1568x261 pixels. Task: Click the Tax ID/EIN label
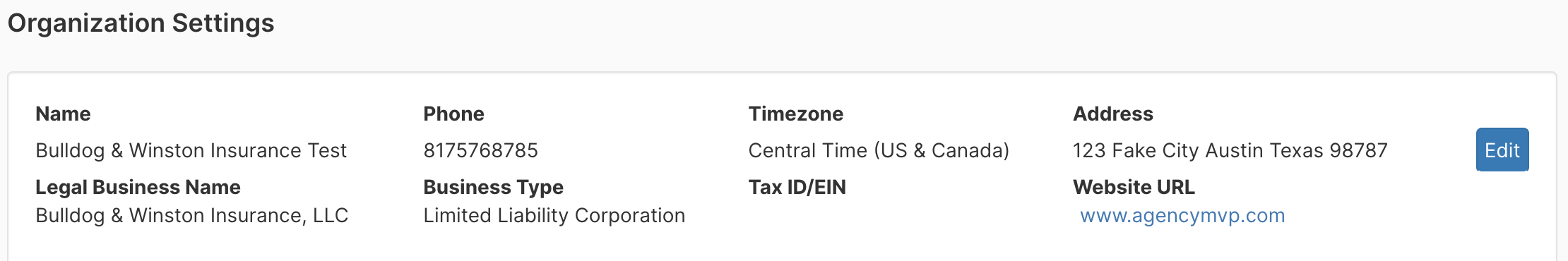[x=797, y=187]
